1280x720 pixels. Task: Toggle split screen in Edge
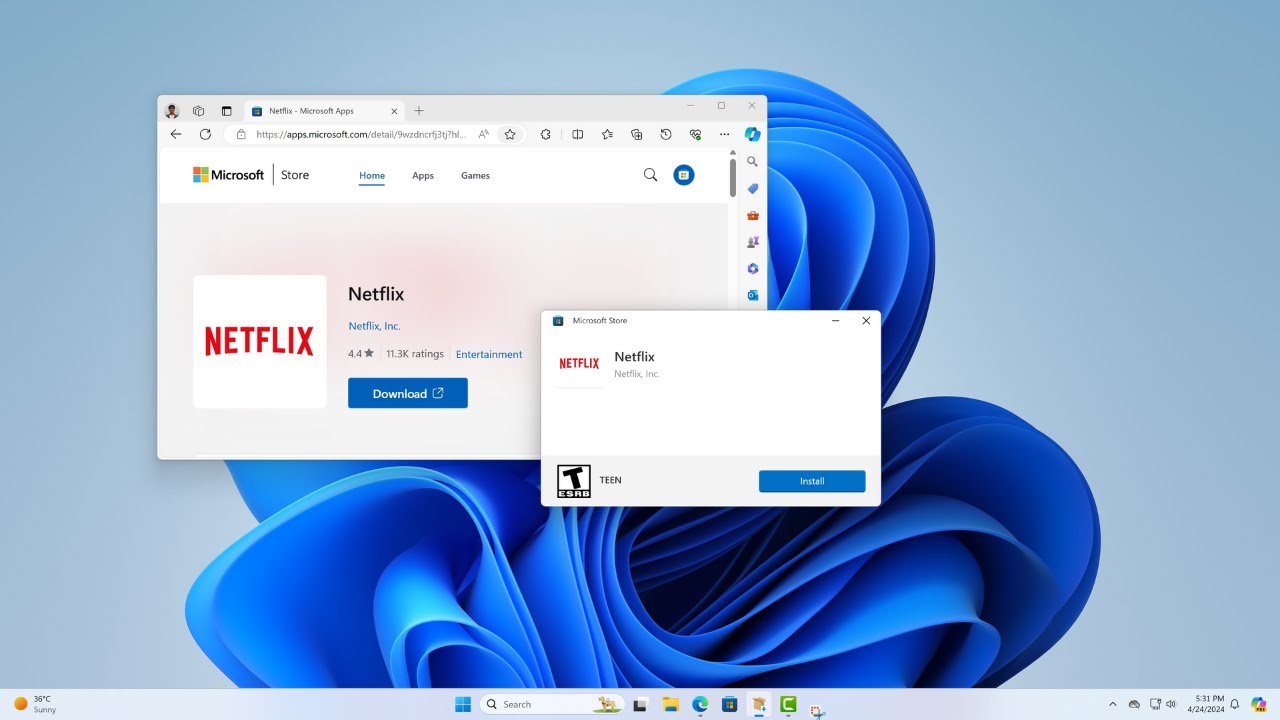click(x=578, y=134)
